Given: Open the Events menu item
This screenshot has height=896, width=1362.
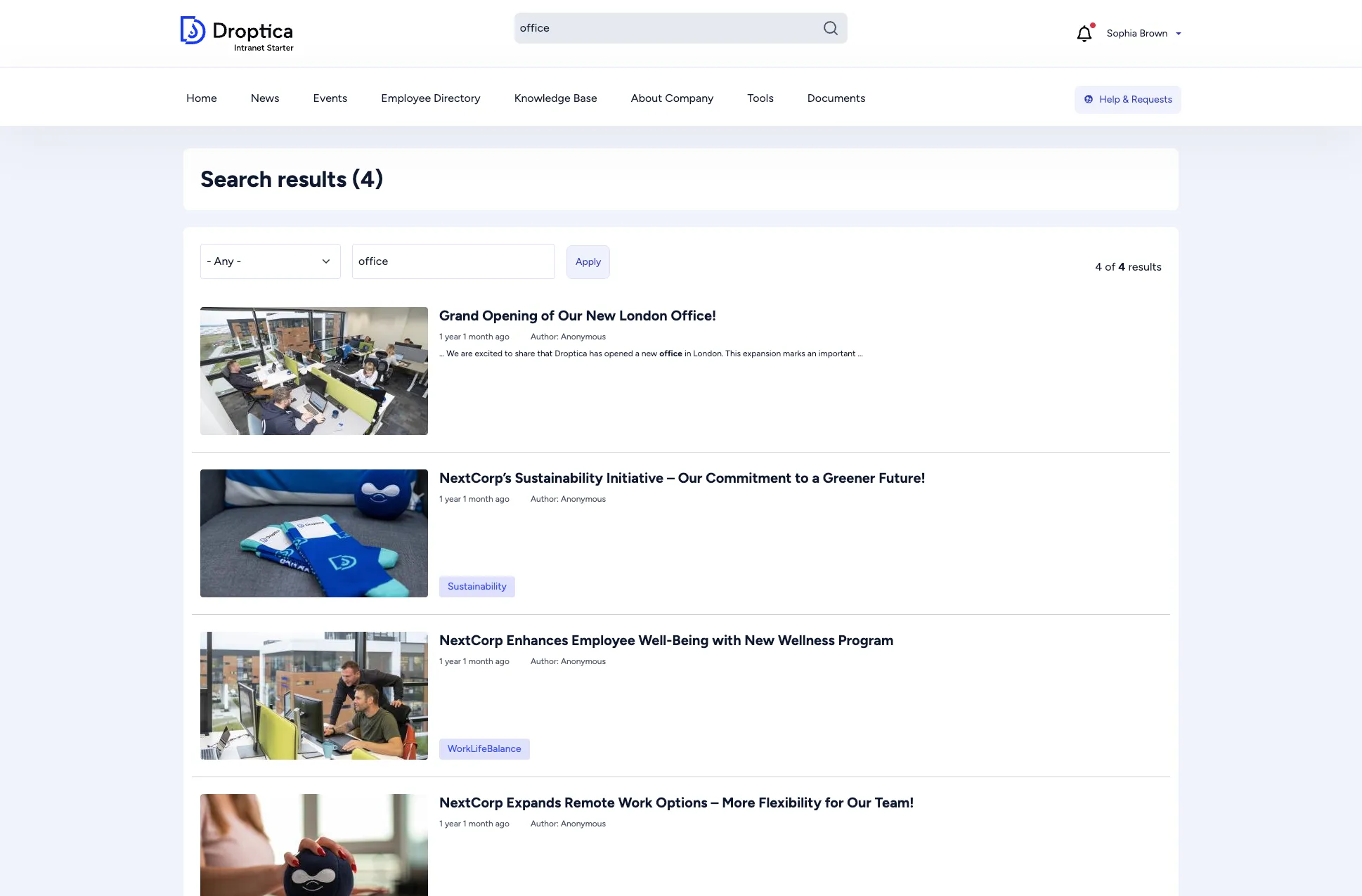Looking at the screenshot, I should tap(330, 98).
